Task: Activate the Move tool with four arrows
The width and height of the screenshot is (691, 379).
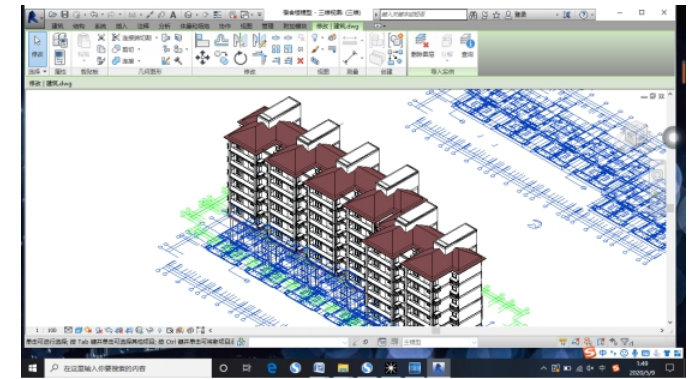Action: coord(202,58)
